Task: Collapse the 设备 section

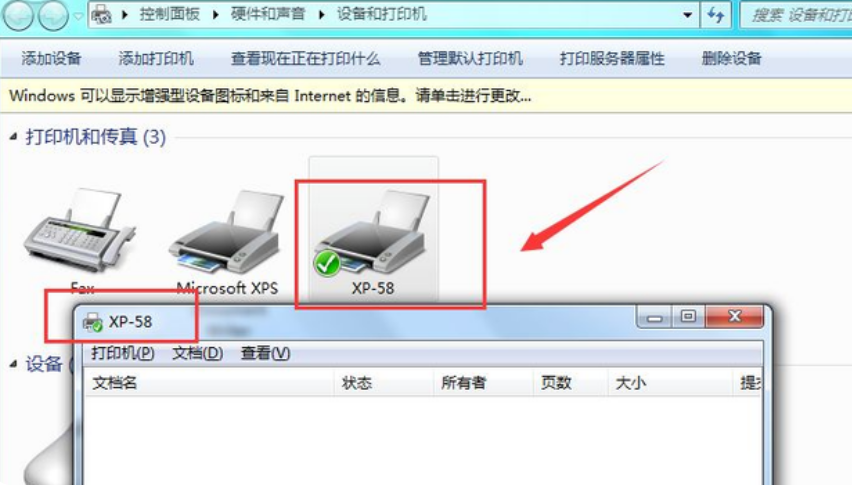Action: point(13,364)
